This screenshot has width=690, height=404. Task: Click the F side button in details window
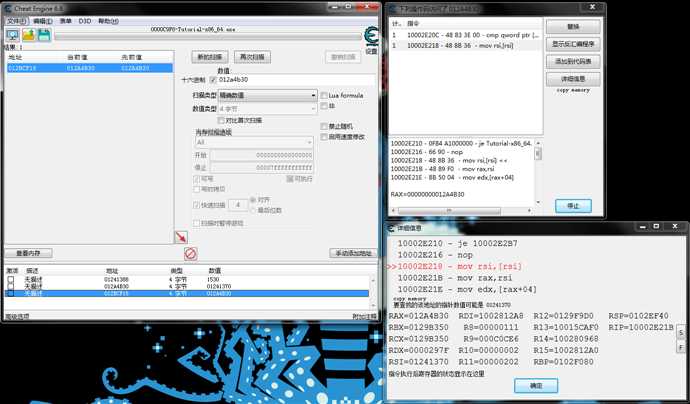point(681,347)
